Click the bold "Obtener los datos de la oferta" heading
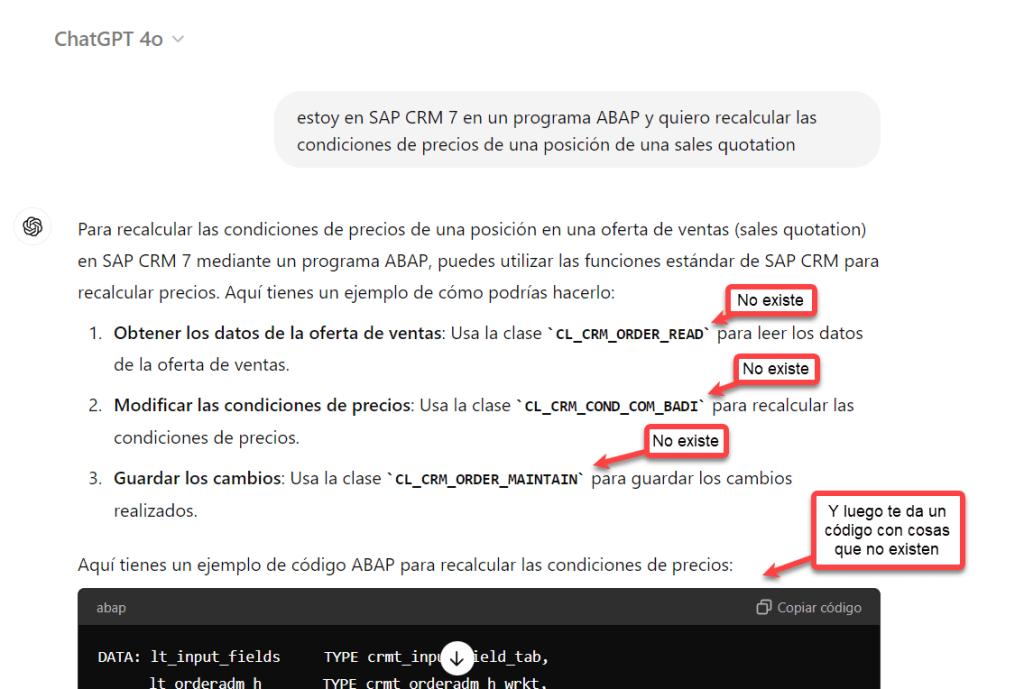1024x689 pixels. (277, 333)
